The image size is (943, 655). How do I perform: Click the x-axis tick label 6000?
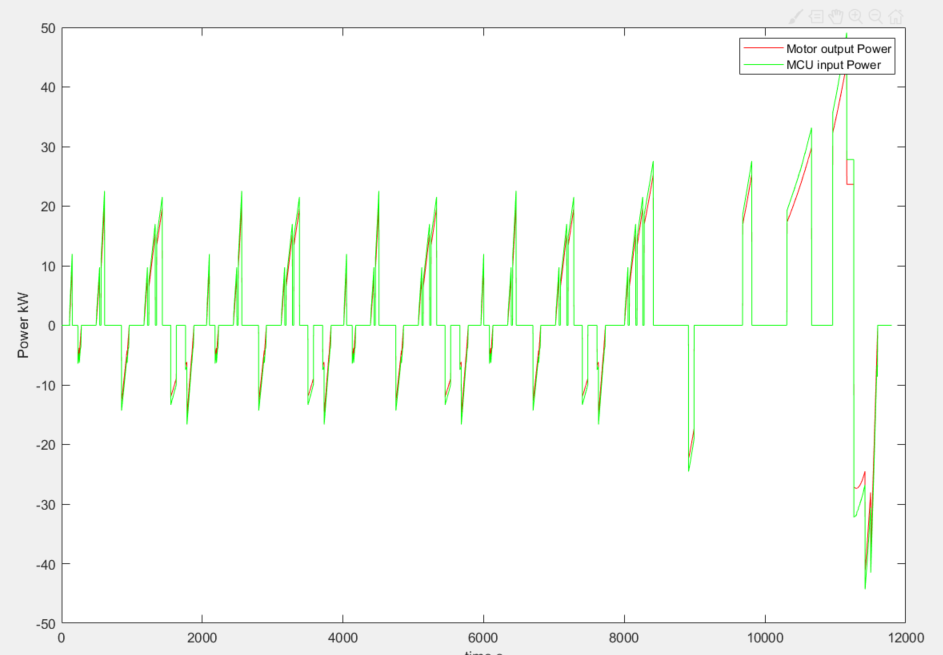pyautogui.click(x=483, y=638)
